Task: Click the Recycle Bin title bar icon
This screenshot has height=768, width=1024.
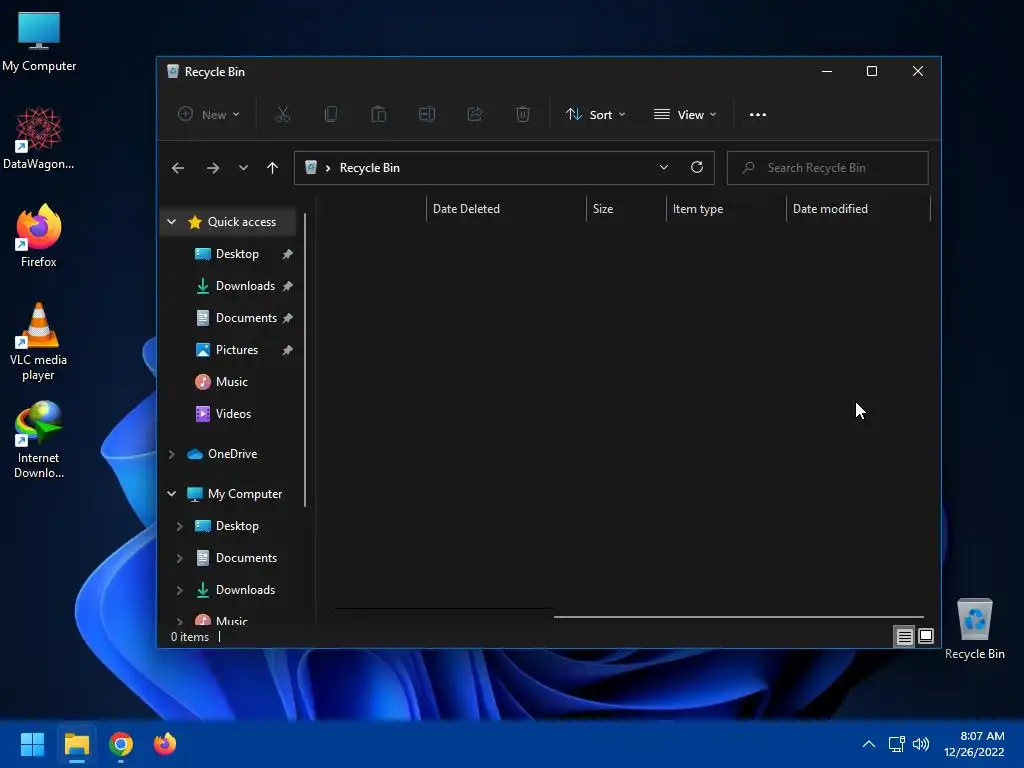Action: pyautogui.click(x=173, y=71)
